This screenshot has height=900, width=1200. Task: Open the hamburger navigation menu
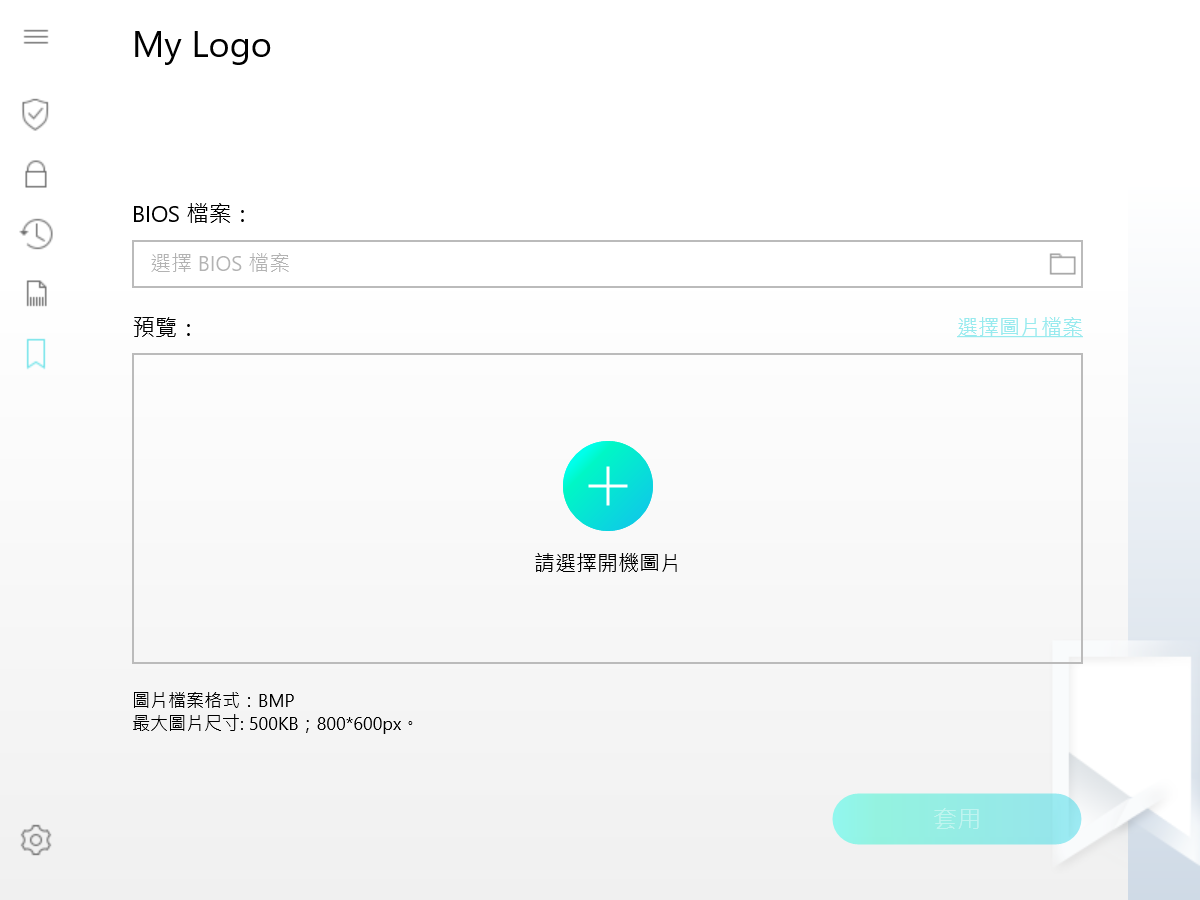point(36,38)
